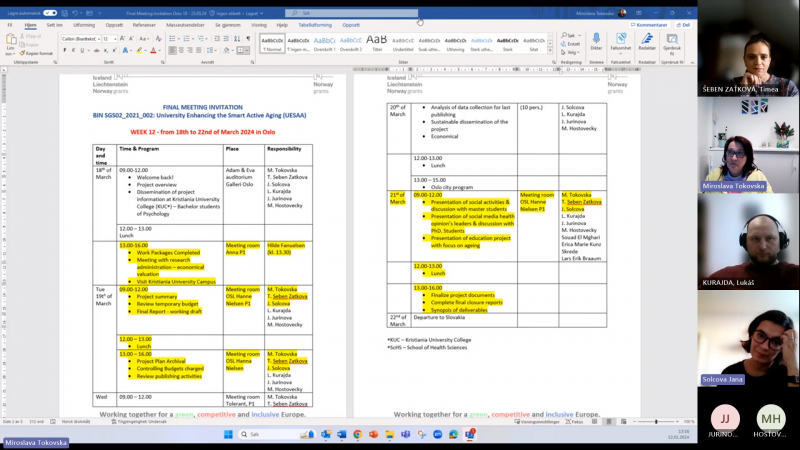Click the multilevel list icon

pos(202,39)
